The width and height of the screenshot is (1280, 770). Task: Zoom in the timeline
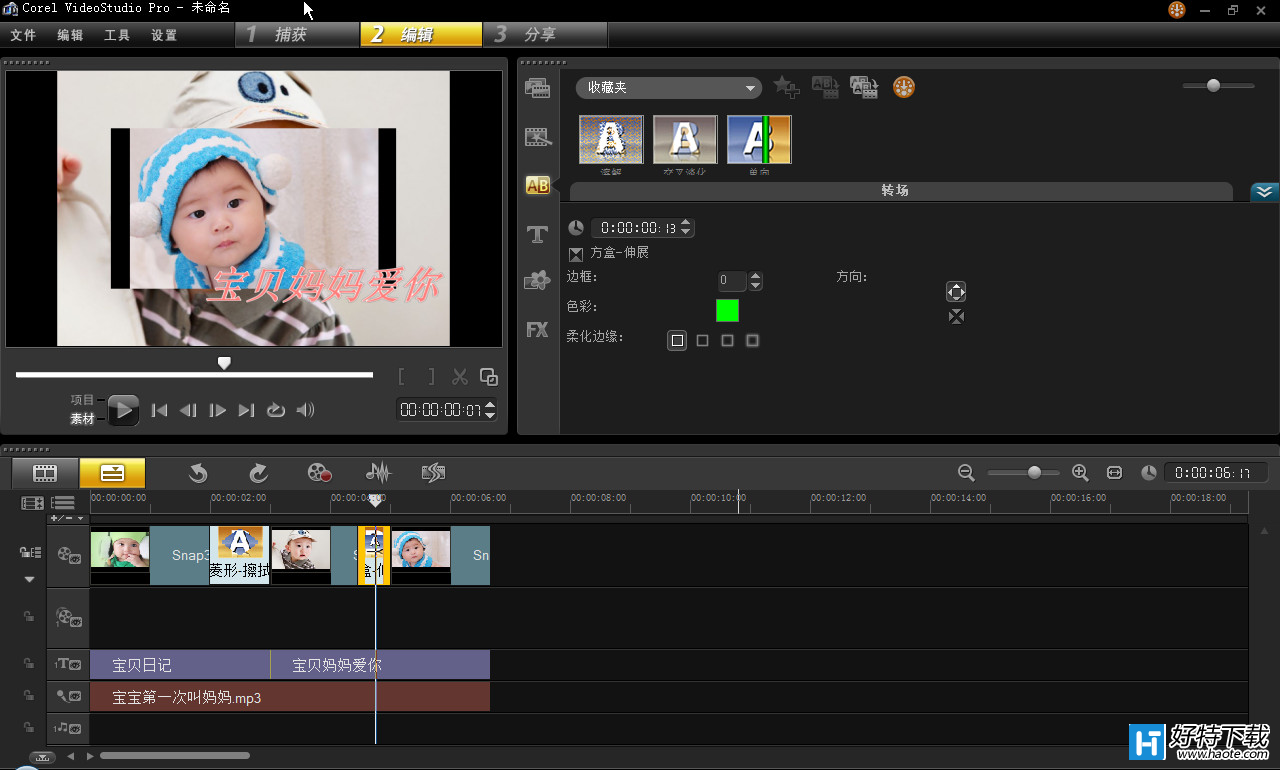(1080, 472)
